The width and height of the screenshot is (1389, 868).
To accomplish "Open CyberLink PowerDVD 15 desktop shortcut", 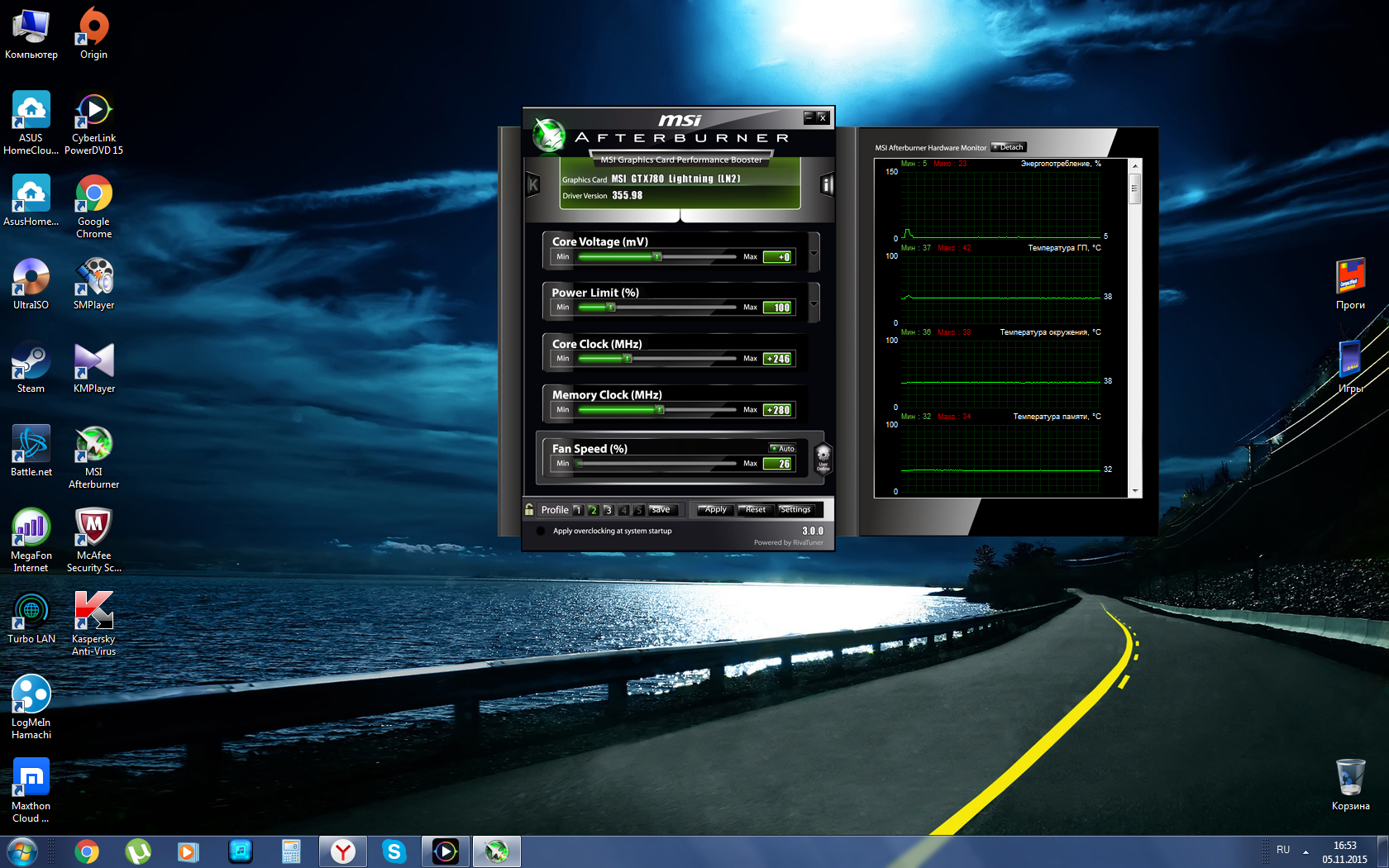I will coord(93,122).
